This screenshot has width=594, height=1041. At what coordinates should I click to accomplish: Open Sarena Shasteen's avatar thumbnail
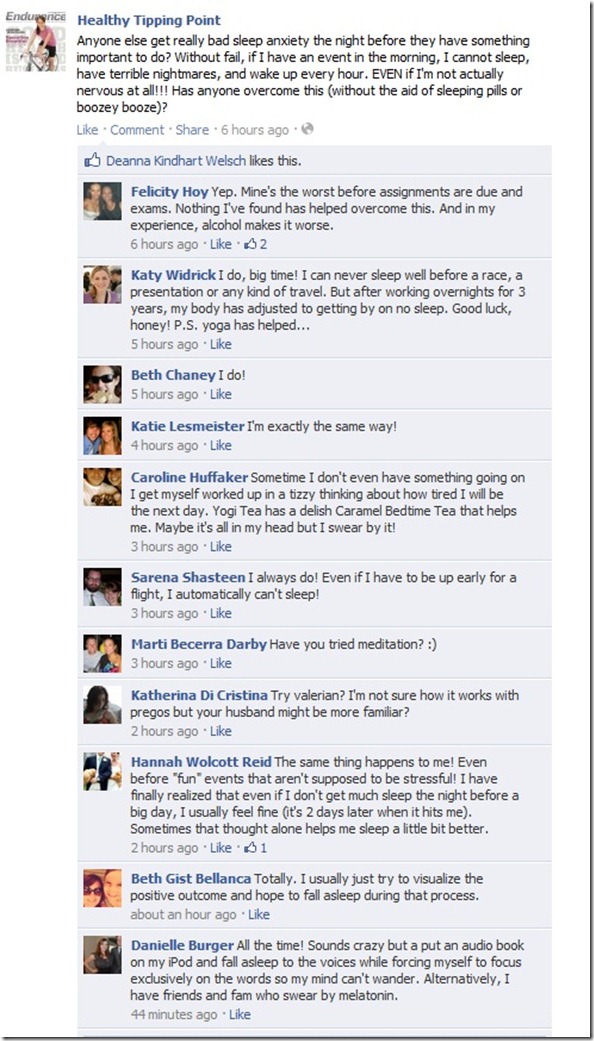102,587
